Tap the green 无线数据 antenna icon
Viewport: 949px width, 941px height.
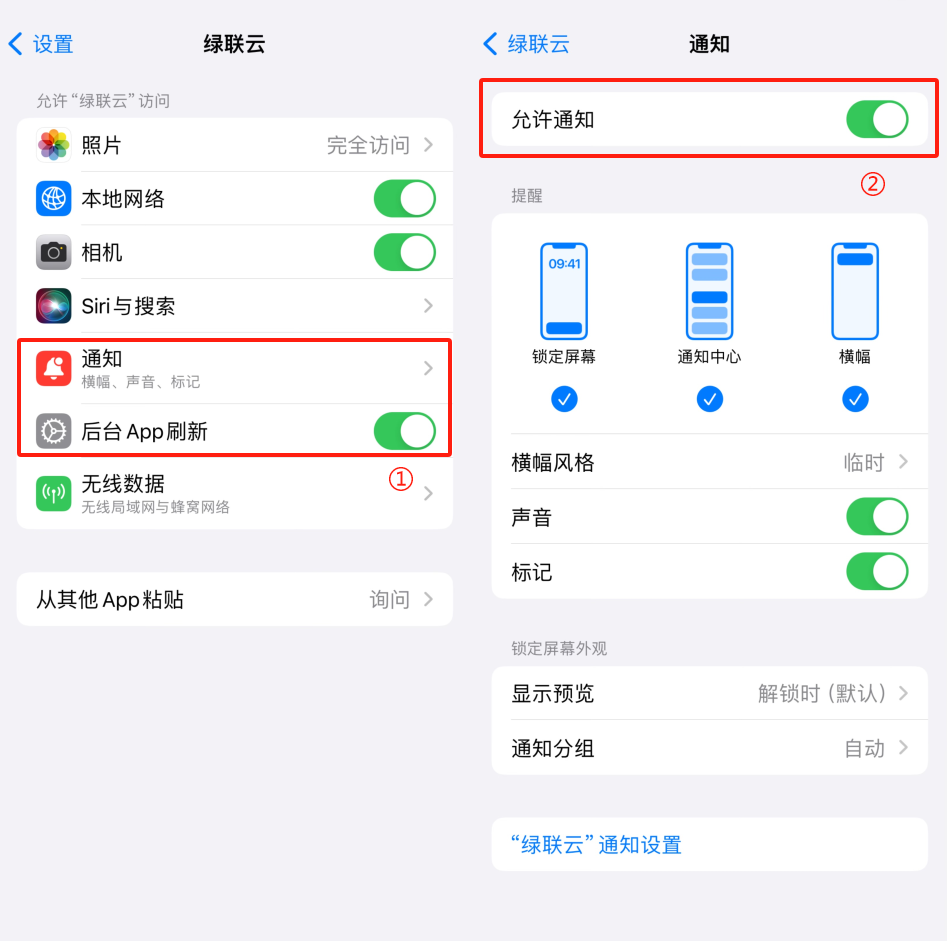(x=53, y=493)
